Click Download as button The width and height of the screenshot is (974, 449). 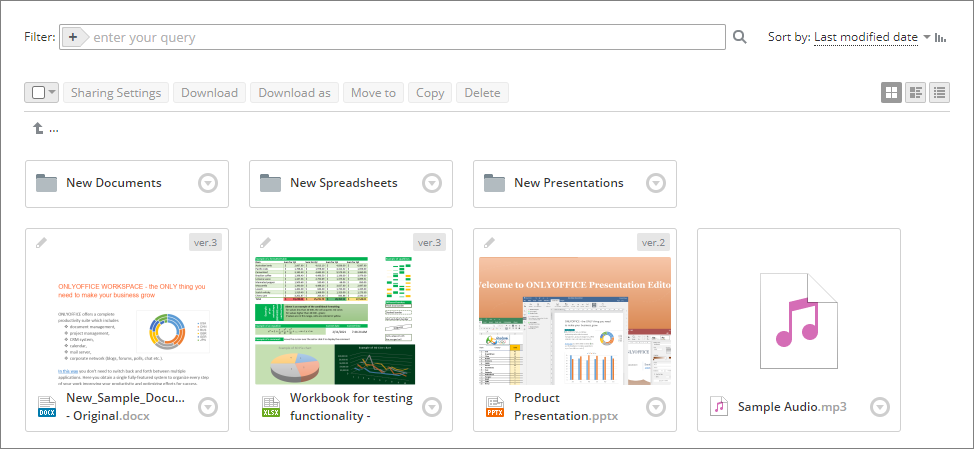click(x=294, y=93)
